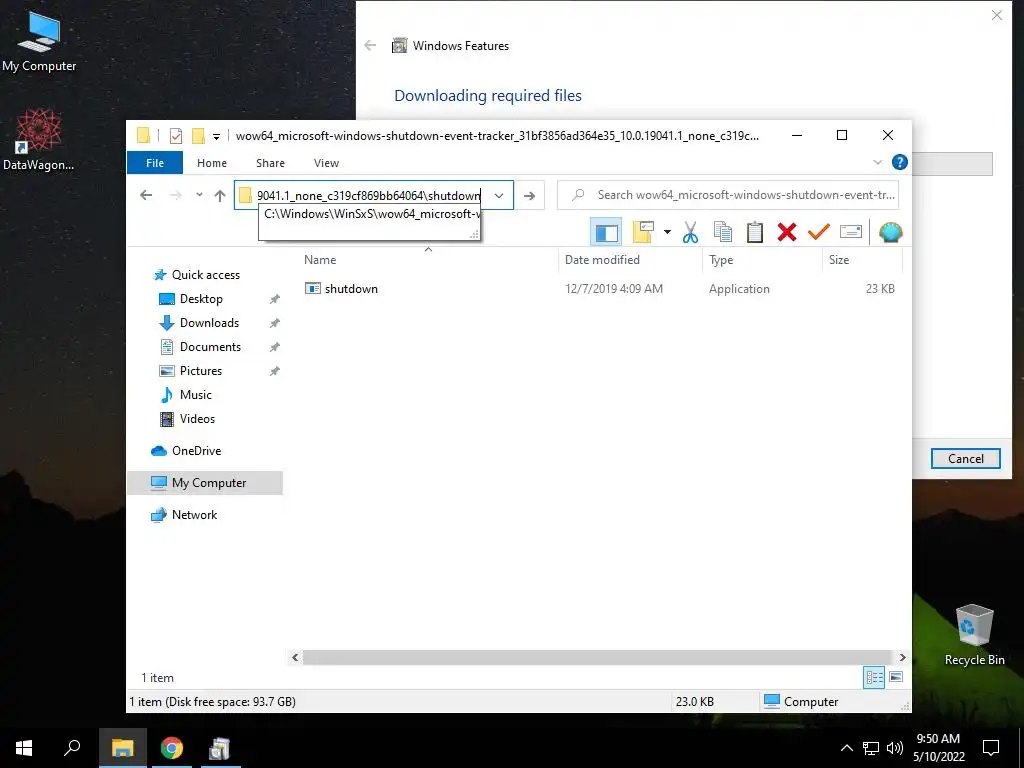
Task: Click into the address bar path field
Action: coord(368,195)
